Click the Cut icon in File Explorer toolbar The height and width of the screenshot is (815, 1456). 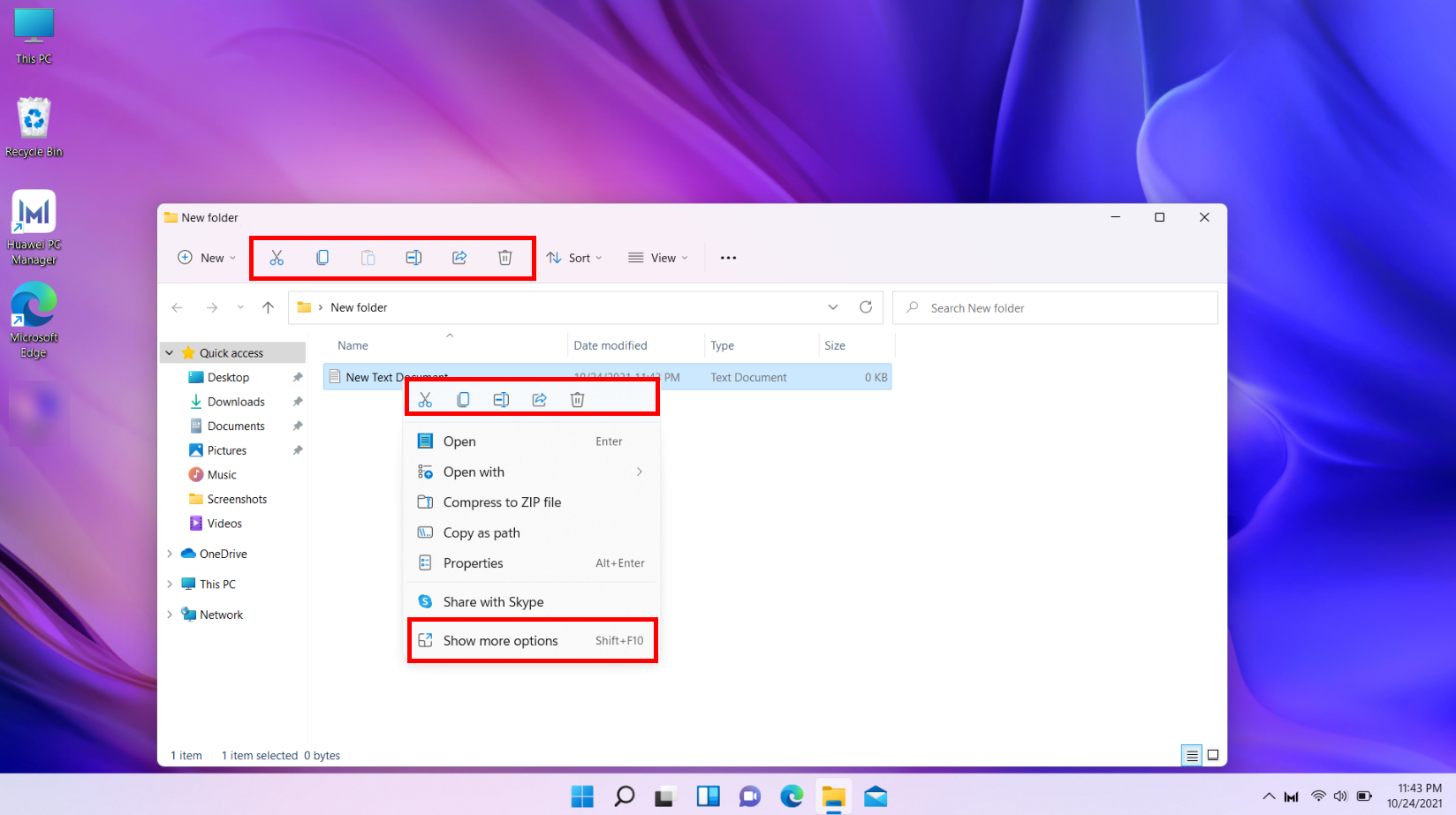tap(277, 258)
